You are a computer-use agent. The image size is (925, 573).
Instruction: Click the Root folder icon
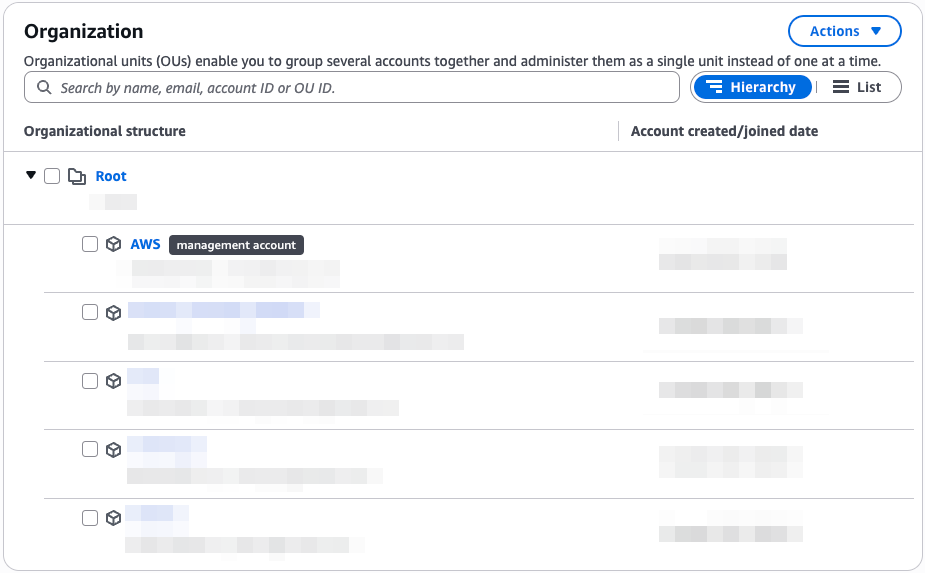77,176
